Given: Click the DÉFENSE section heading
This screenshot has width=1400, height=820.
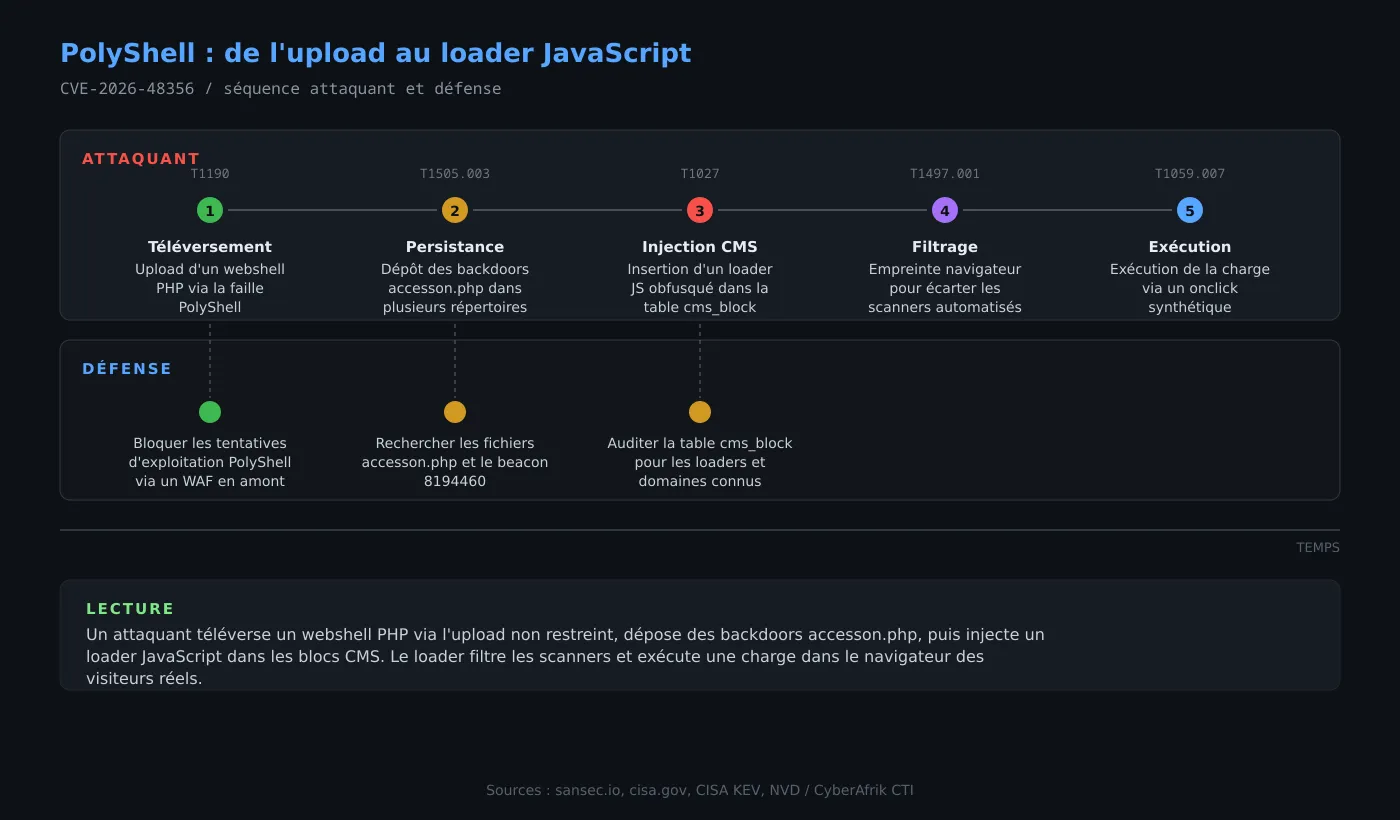Looking at the screenshot, I should tap(127, 369).
